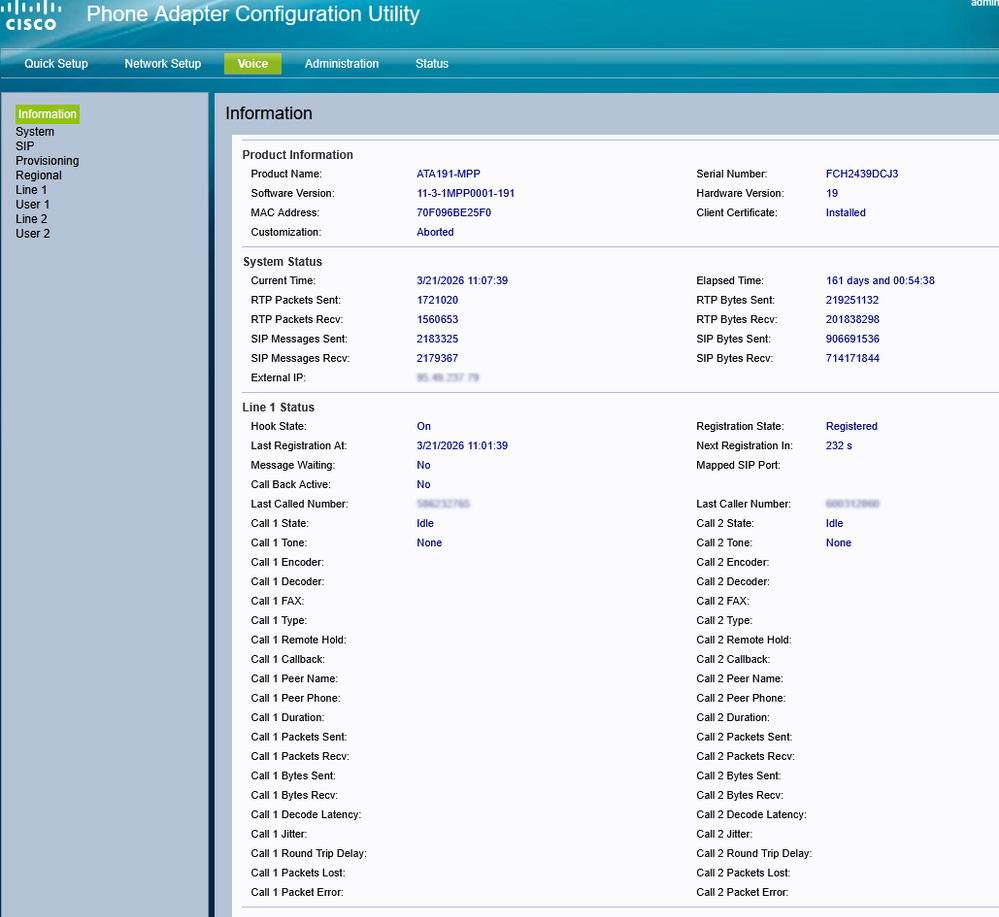Screen dimensions: 999x917
Task: Click the Cisco logo
Action: (x=32, y=17)
